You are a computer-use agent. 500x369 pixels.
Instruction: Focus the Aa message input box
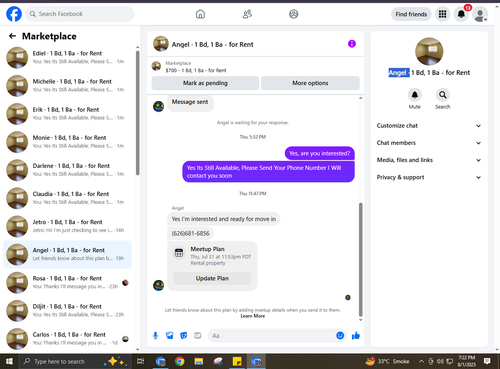(272, 336)
